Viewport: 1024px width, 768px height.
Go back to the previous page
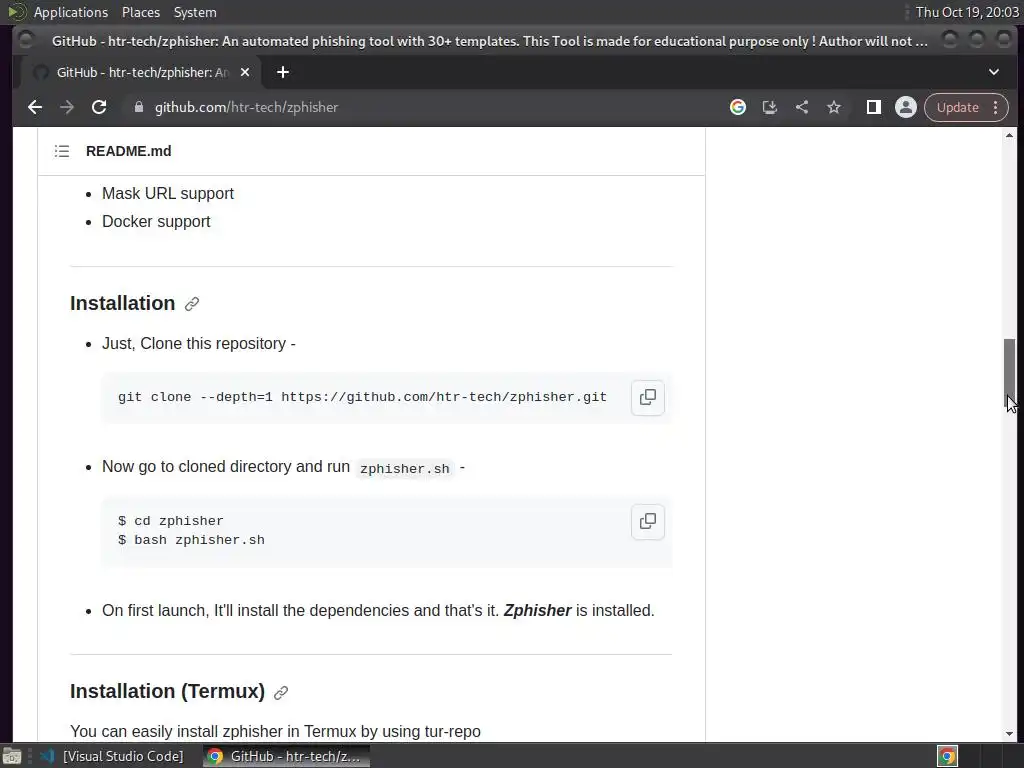(35, 107)
